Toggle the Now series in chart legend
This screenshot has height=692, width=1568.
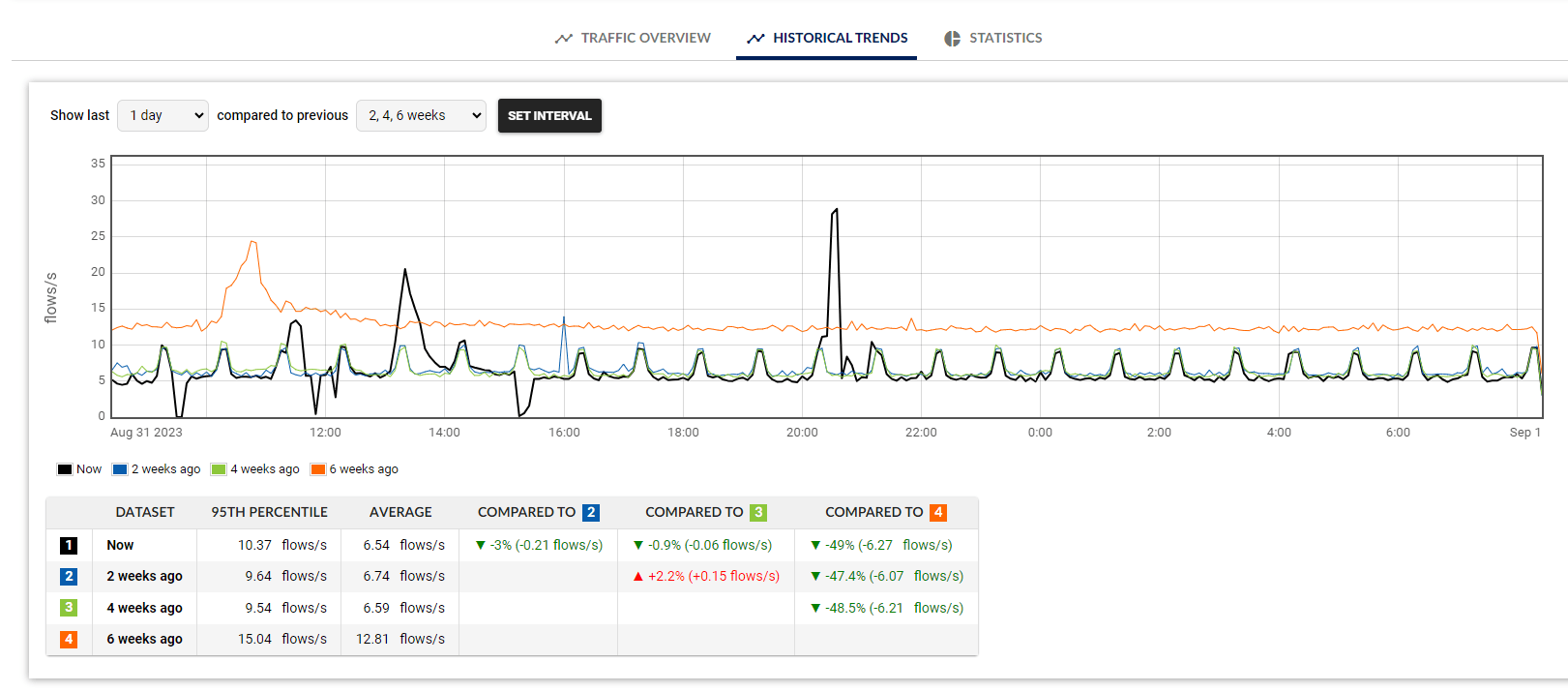click(79, 469)
